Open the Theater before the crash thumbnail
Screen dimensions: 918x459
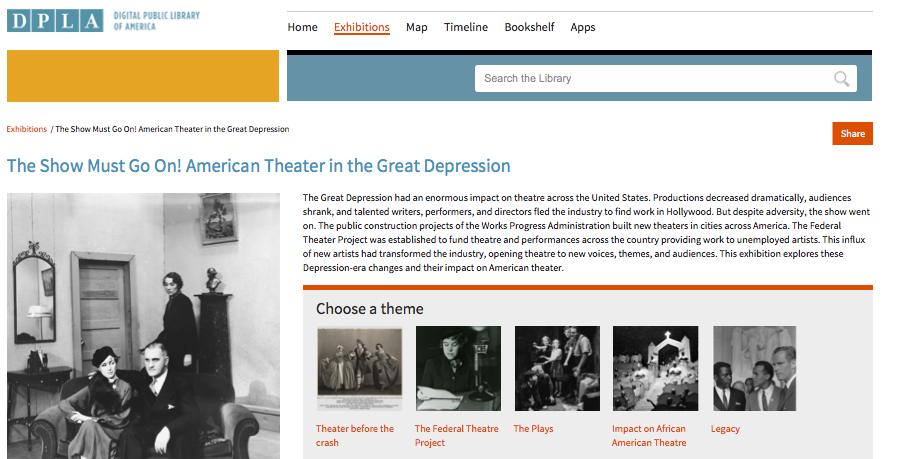pos(359,368)
